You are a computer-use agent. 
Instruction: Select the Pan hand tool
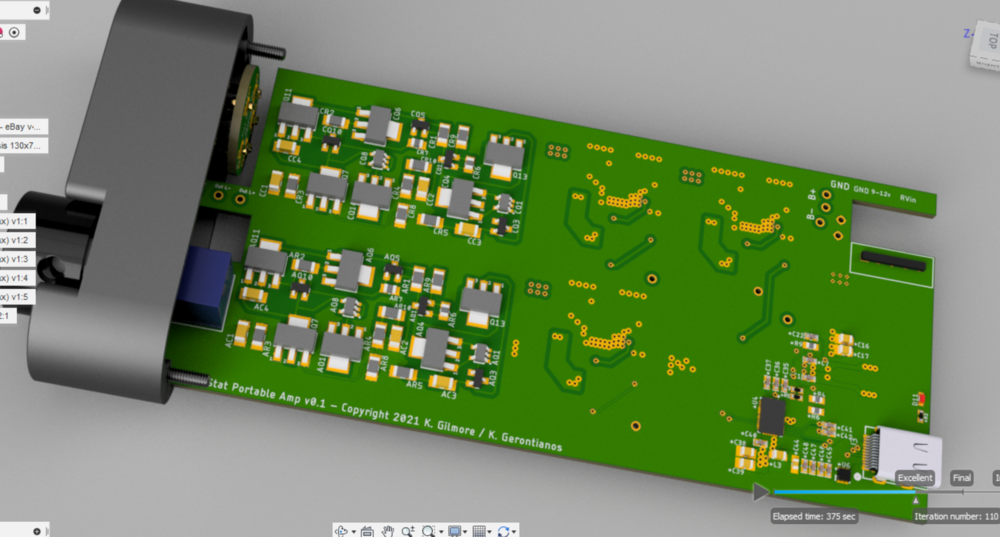[388, 531]
